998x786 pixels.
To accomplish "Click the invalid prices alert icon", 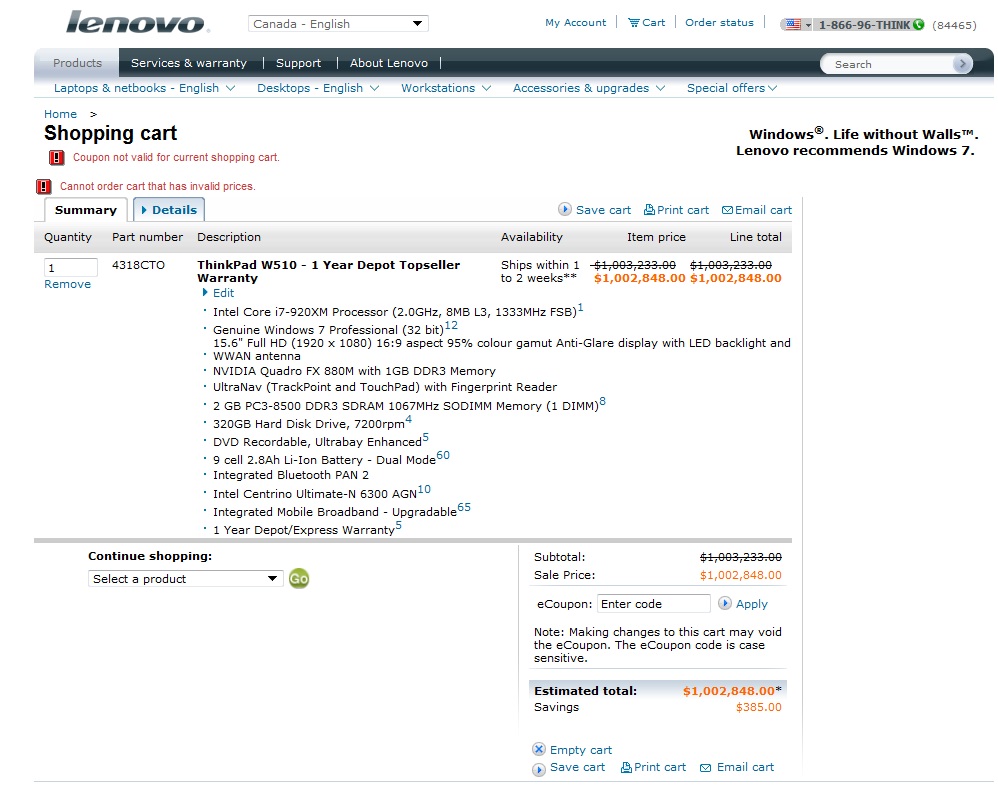I will click(x=43, y=186).
